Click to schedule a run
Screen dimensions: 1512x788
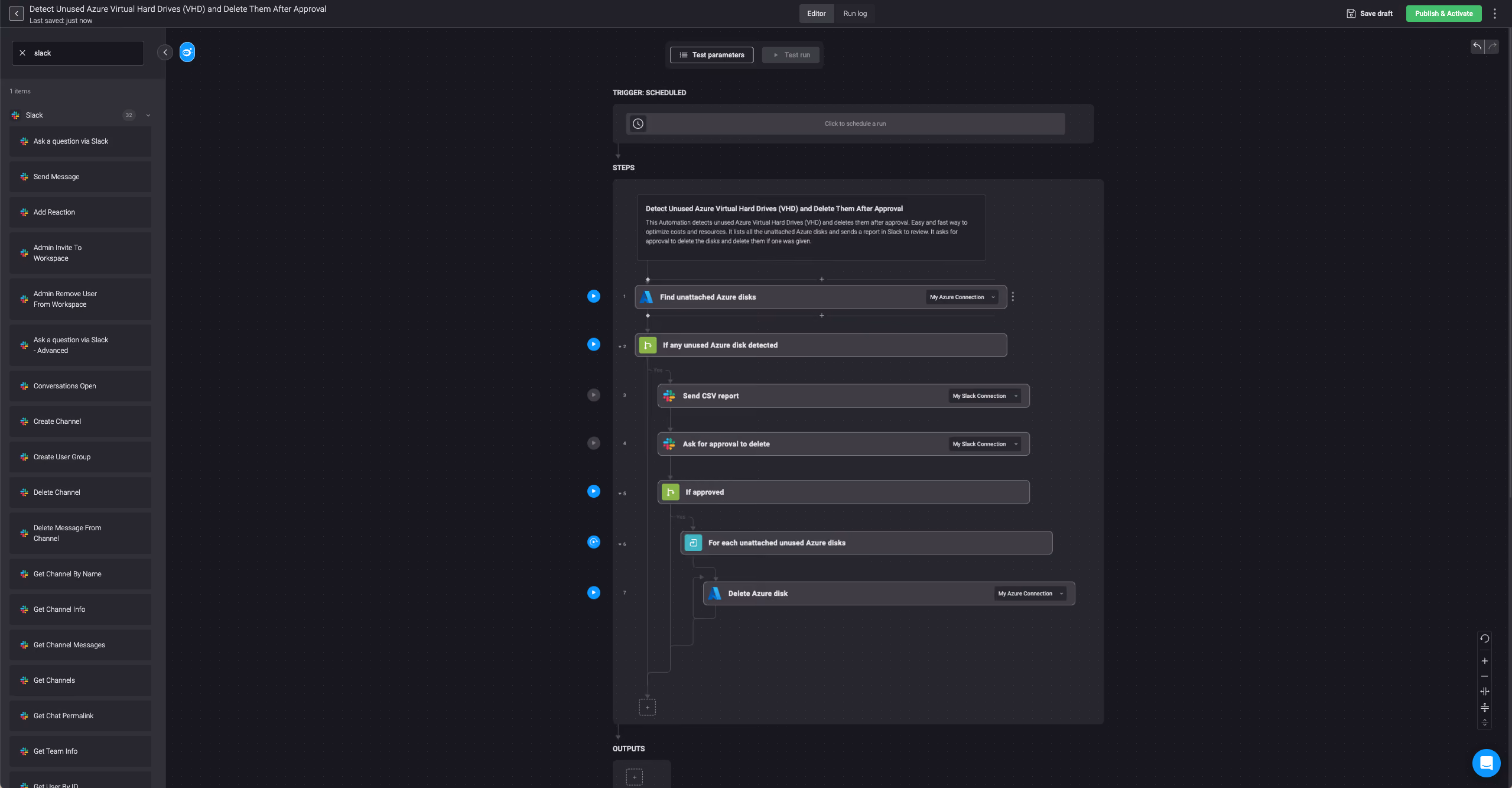point(846,124)
